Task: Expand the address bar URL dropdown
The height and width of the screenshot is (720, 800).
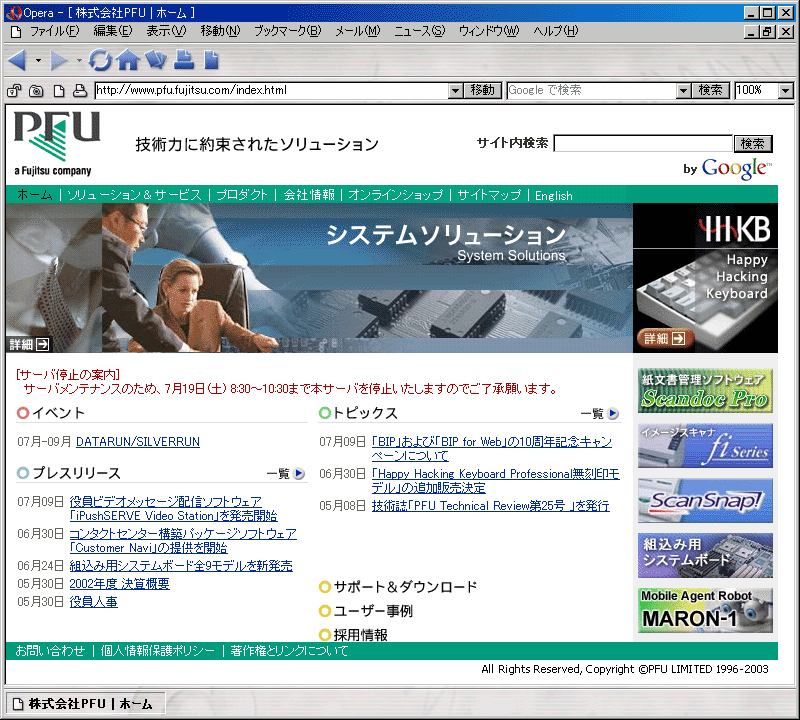Action: pyautogui.click(x=455, y=91)
